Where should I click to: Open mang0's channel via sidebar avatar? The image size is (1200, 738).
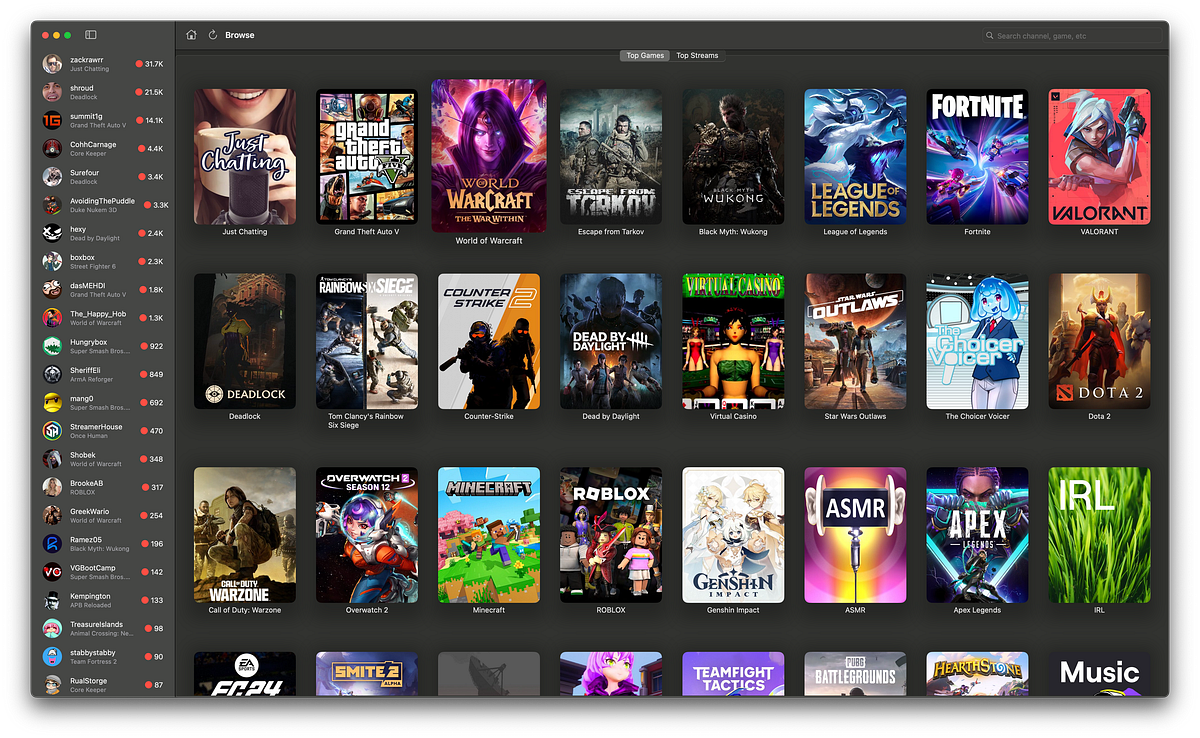point(51,403)
